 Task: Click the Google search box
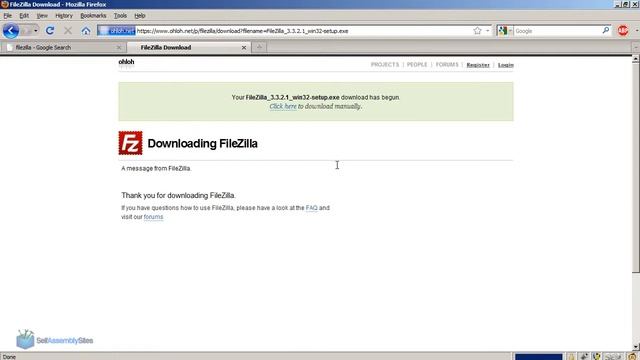point(557,31)
